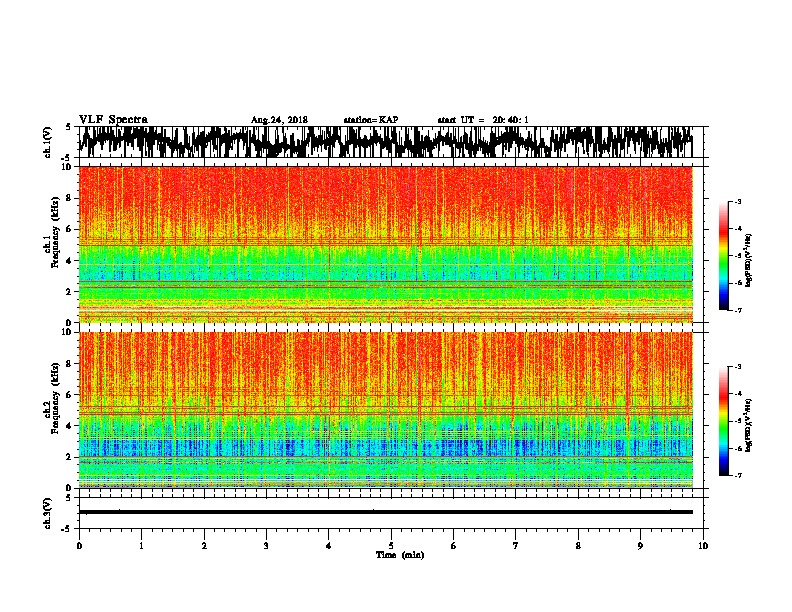Click ch.2 color bar label '-7'
792x612 pixels.
[x=738, y=476]
